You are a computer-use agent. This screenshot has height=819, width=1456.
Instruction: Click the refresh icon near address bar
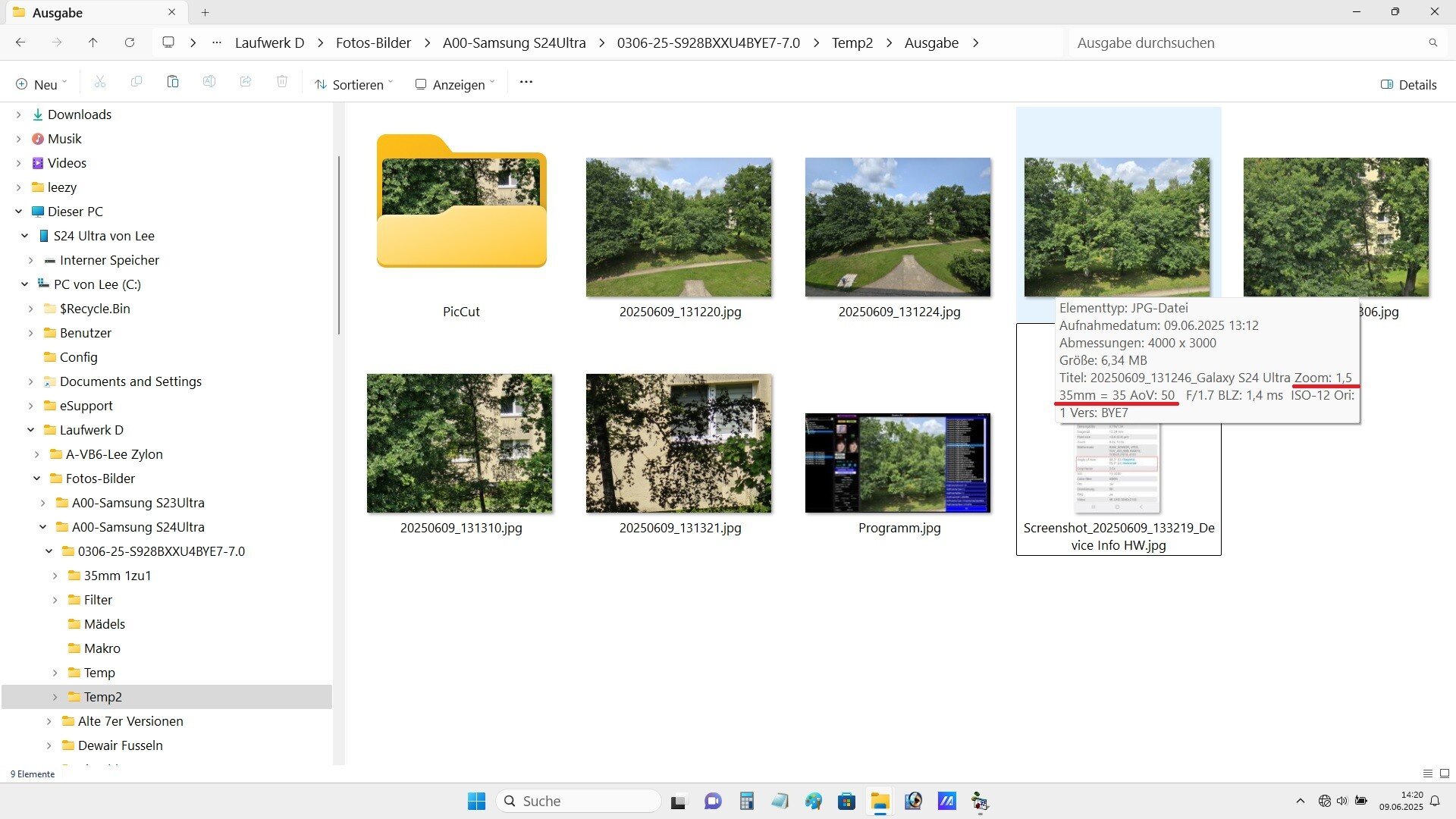[130, 42]
